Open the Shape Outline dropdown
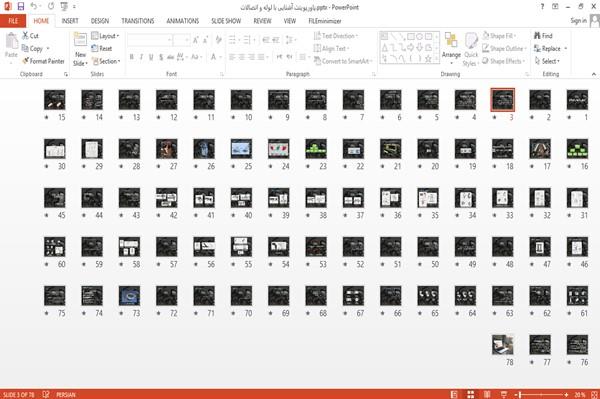The image size is (600, 399). point(504,48)
